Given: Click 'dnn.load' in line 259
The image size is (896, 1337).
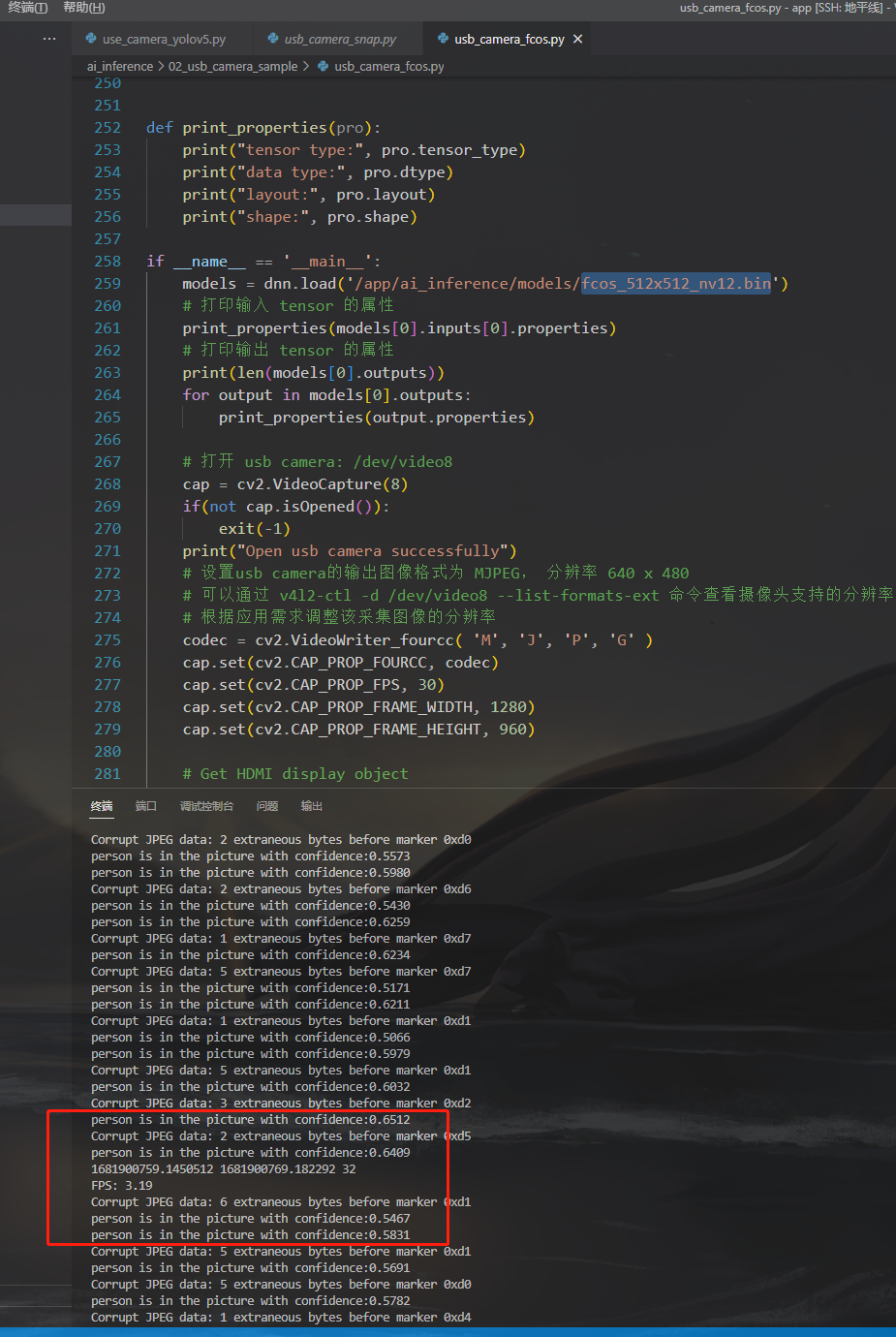Looking at the screenshot, I should pyautogui.click(x=300, y=284).
